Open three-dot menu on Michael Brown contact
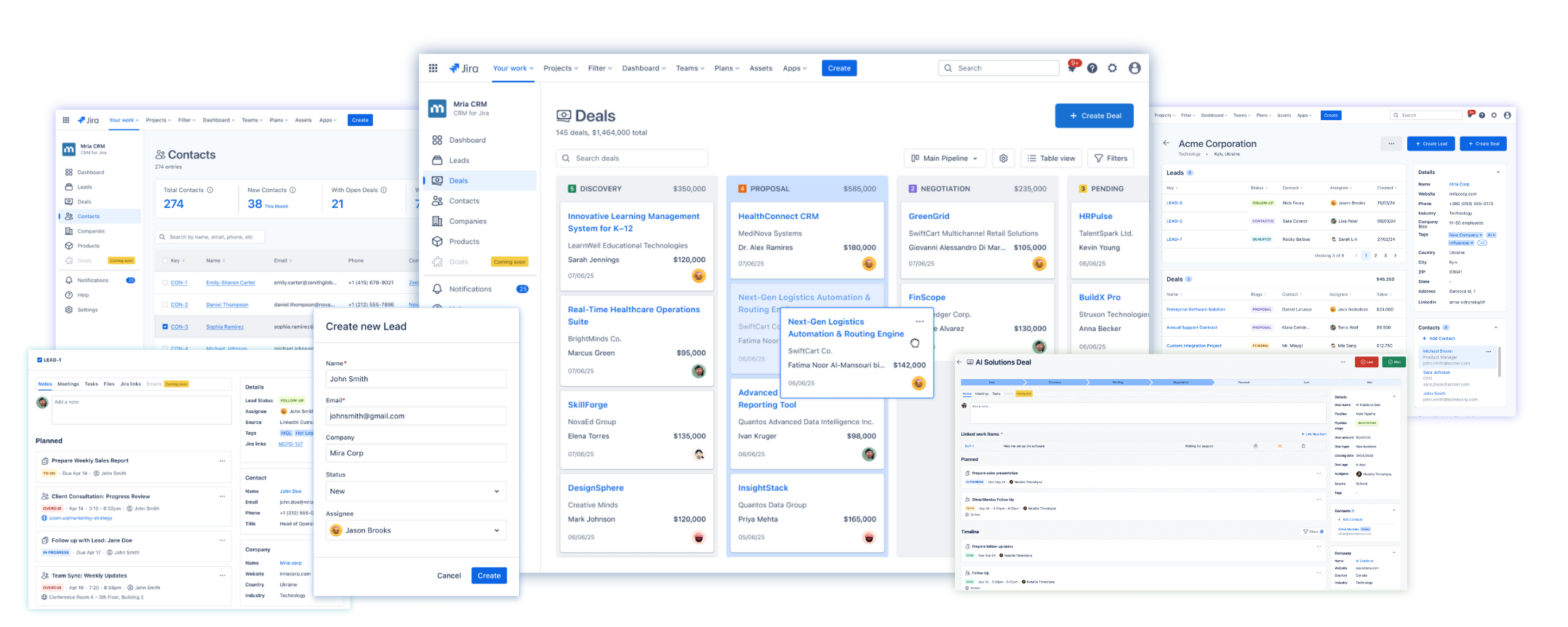Image resolution: width=1568 pixels, height=627 pixels. 1489,351
